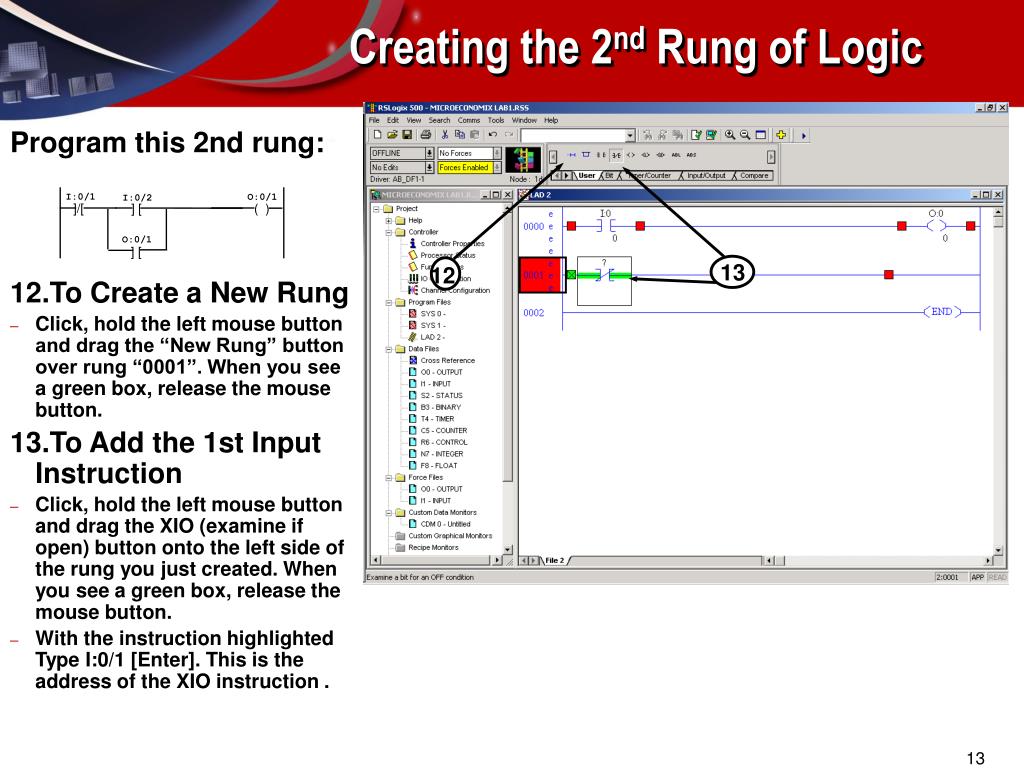Click the Undo arrow icon

coord(493,135)
